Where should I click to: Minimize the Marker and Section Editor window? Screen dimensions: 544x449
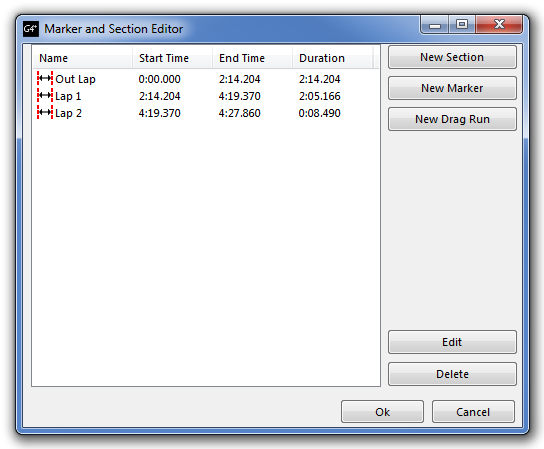click(x=435, y=24)
